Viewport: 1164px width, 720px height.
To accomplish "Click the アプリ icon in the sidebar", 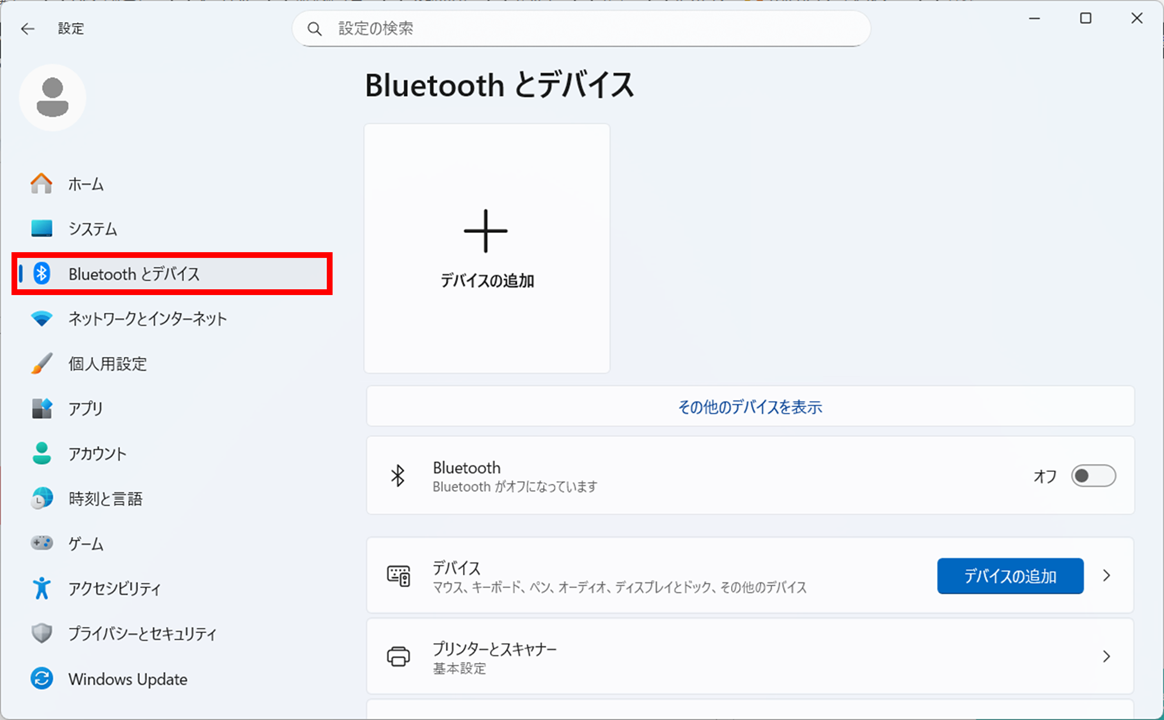I will 42,408.
